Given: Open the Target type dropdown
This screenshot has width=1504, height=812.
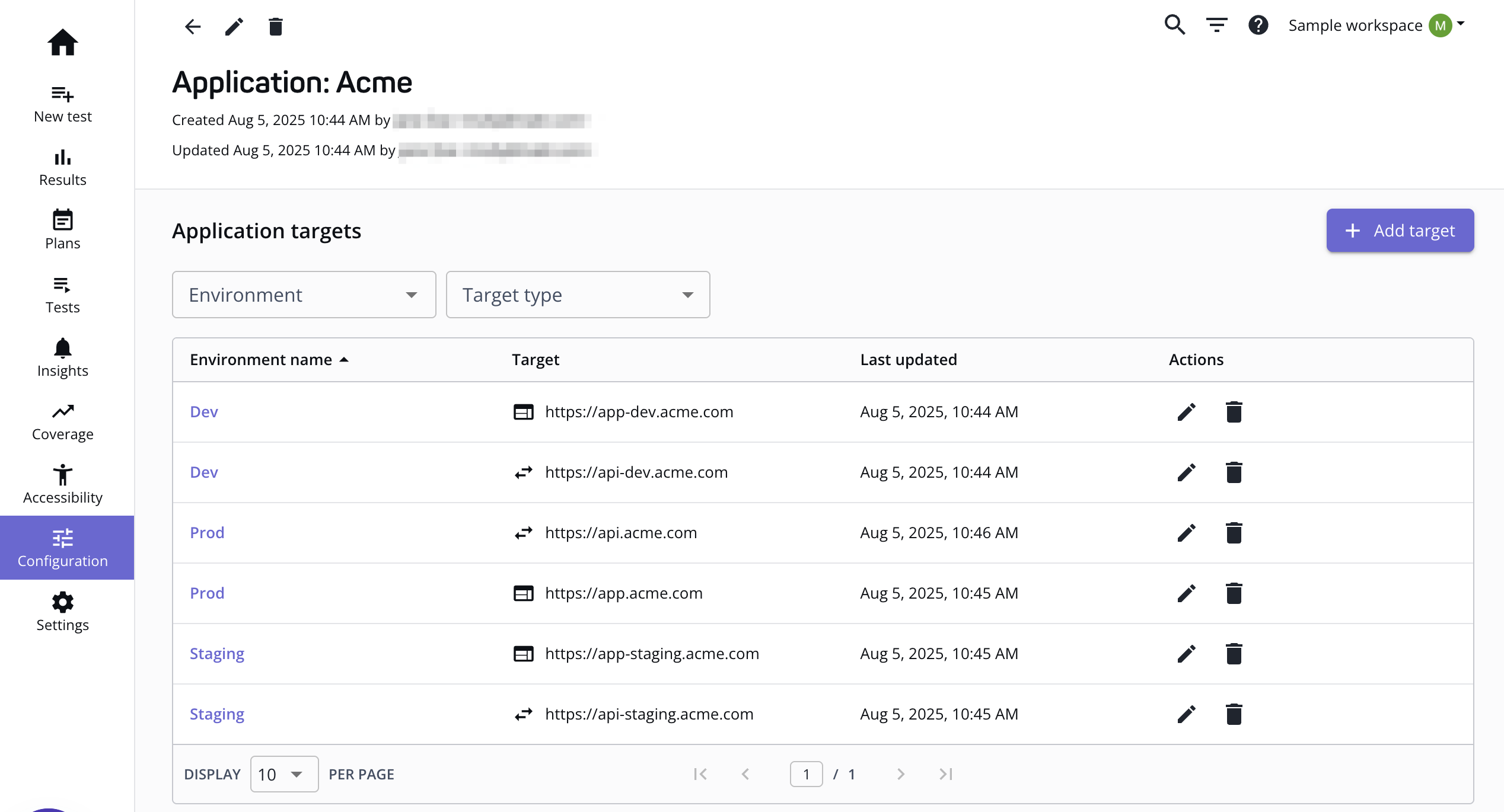Looking at the screenshot, I should [578, 295].
